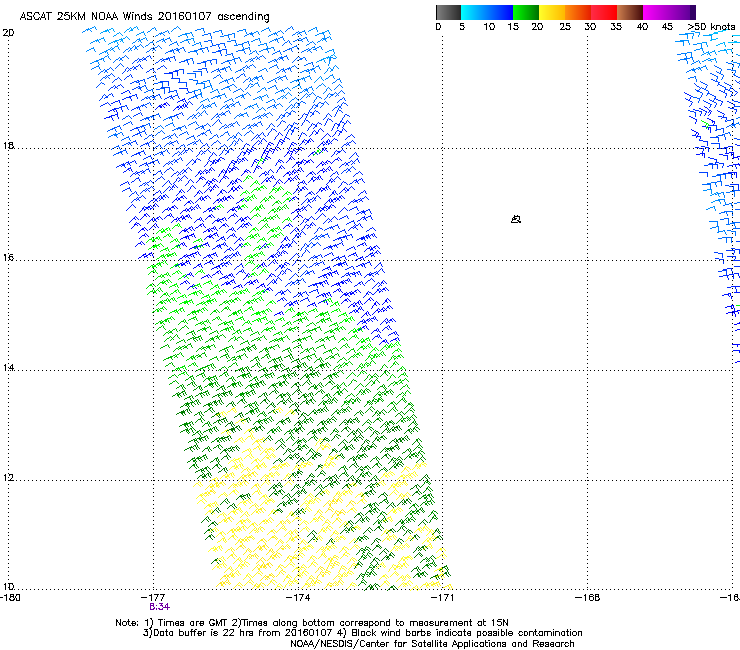This screenshot has height=650, width=740.
Task: Select the gray 0-5 knots color bar segment
Action: point(448,12)
